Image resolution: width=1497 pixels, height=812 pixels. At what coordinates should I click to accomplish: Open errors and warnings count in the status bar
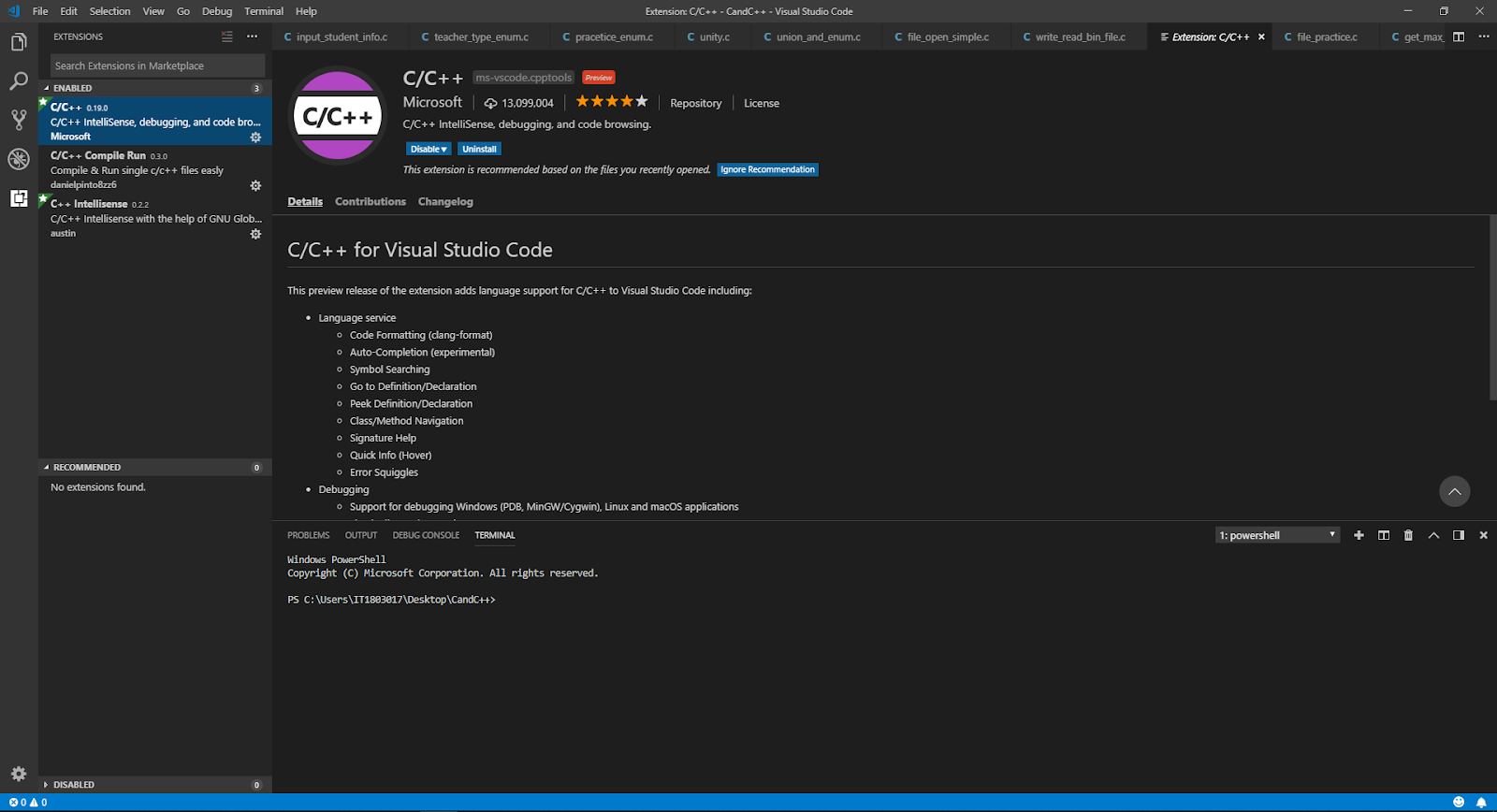[28, 803]
